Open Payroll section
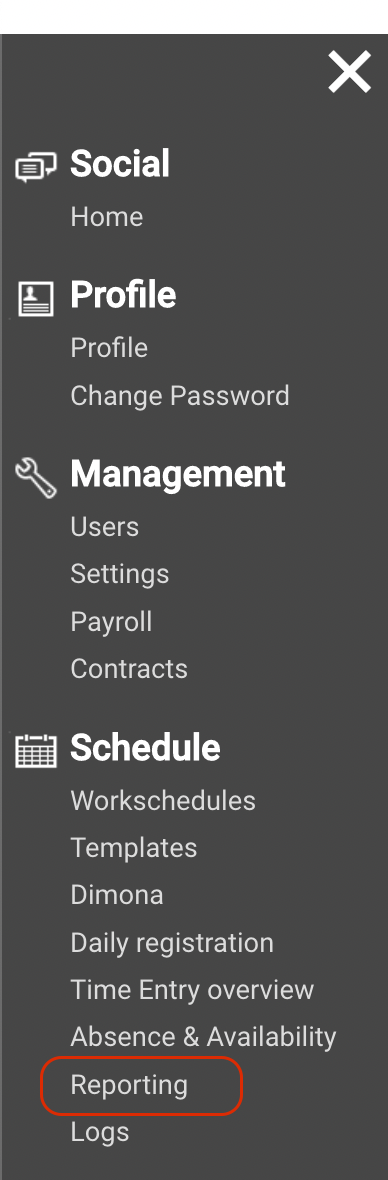The width and height of the screenshot is (388, 1180). pyautogui.click(x=111, y=622)
